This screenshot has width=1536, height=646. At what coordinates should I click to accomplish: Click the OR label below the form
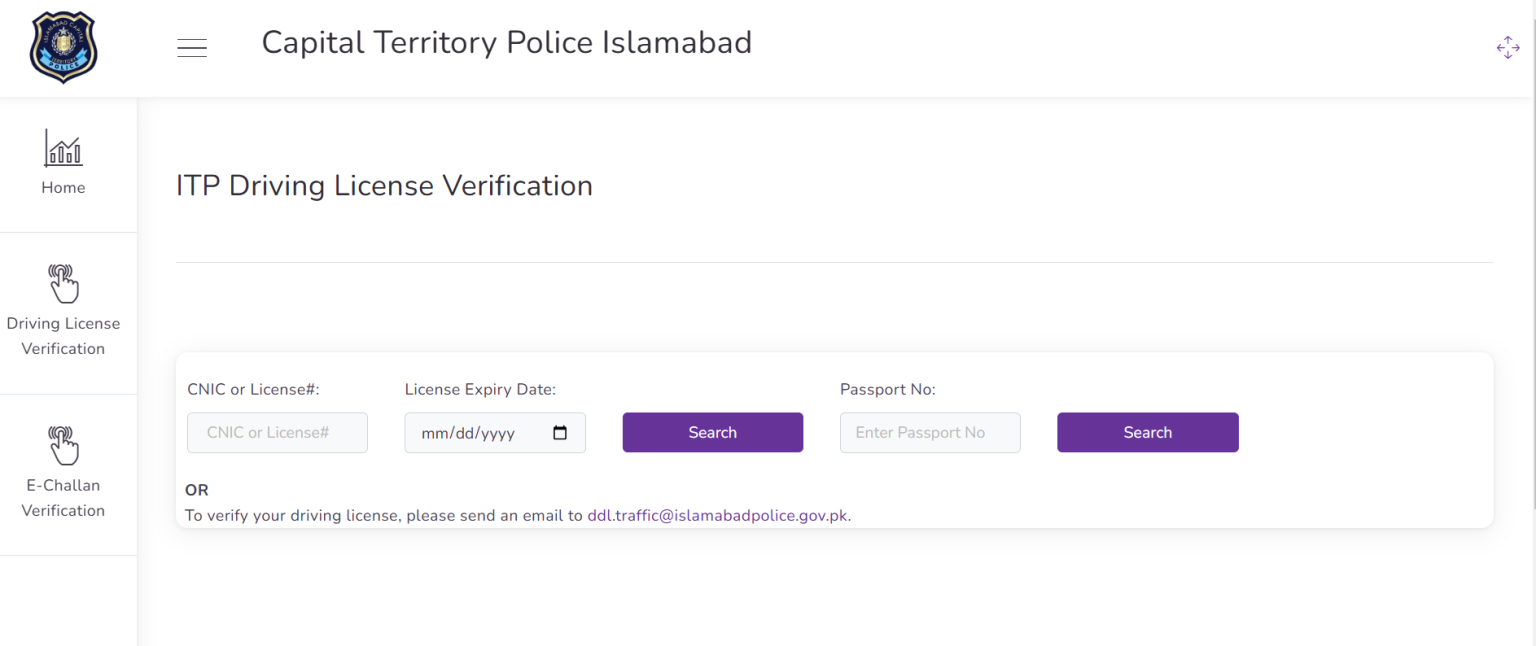click(x=196, y=490)
